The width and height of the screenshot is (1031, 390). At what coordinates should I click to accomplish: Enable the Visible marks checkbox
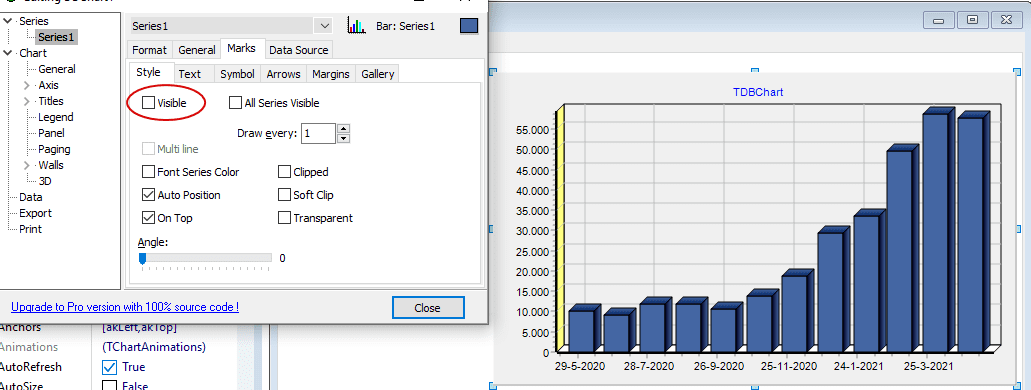(149, 103)
